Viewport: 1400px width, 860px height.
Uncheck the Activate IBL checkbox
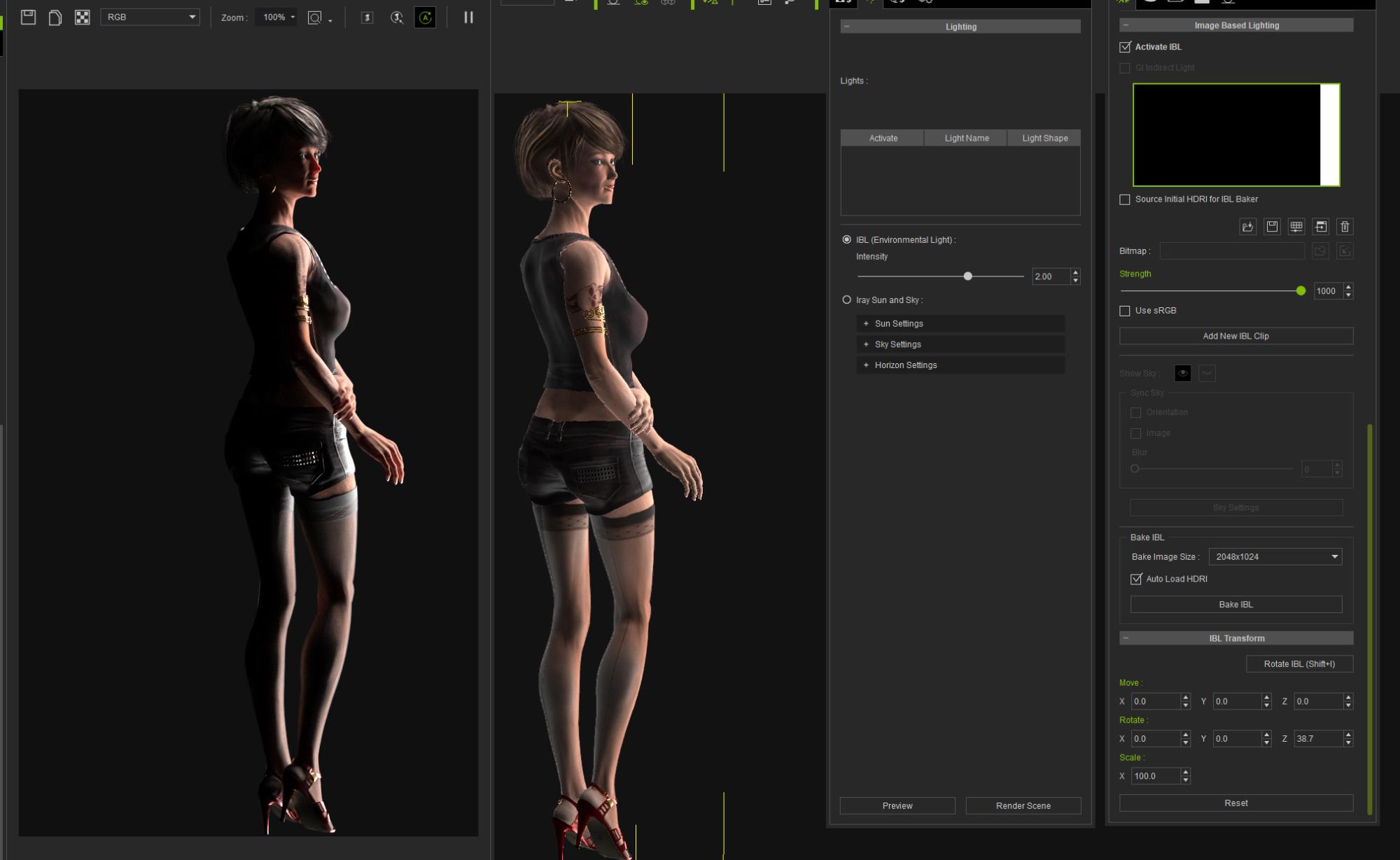(1125, 47)
